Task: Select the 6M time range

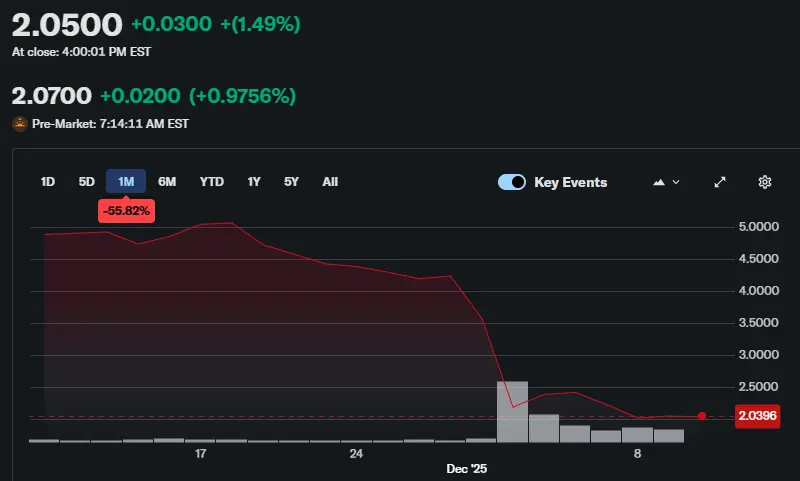Action: click(167, 182)
